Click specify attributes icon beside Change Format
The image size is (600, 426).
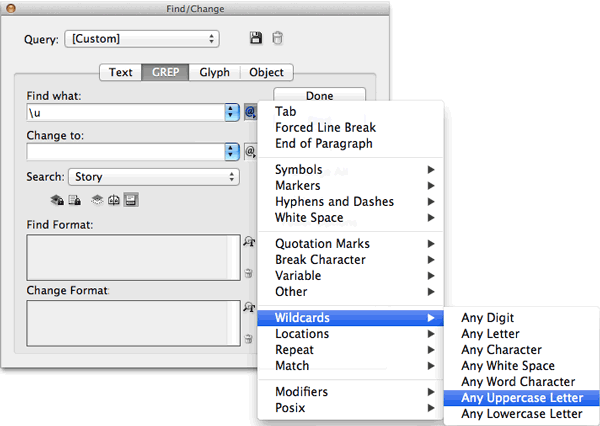pos(248,307)
